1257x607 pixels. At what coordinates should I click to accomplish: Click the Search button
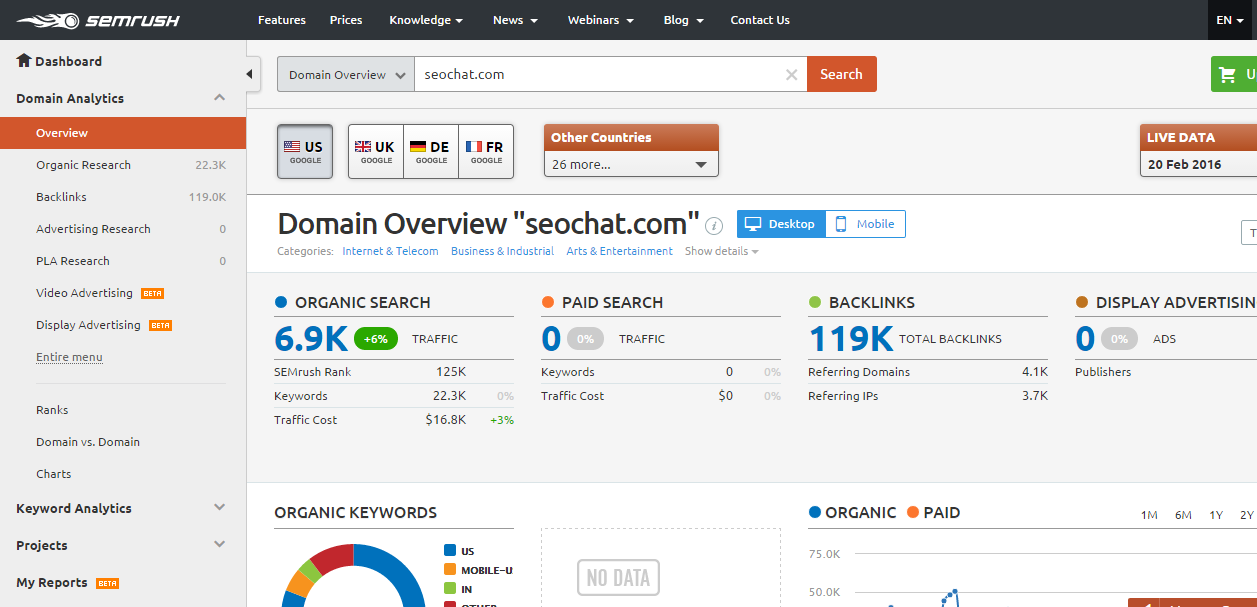[841, 73]
